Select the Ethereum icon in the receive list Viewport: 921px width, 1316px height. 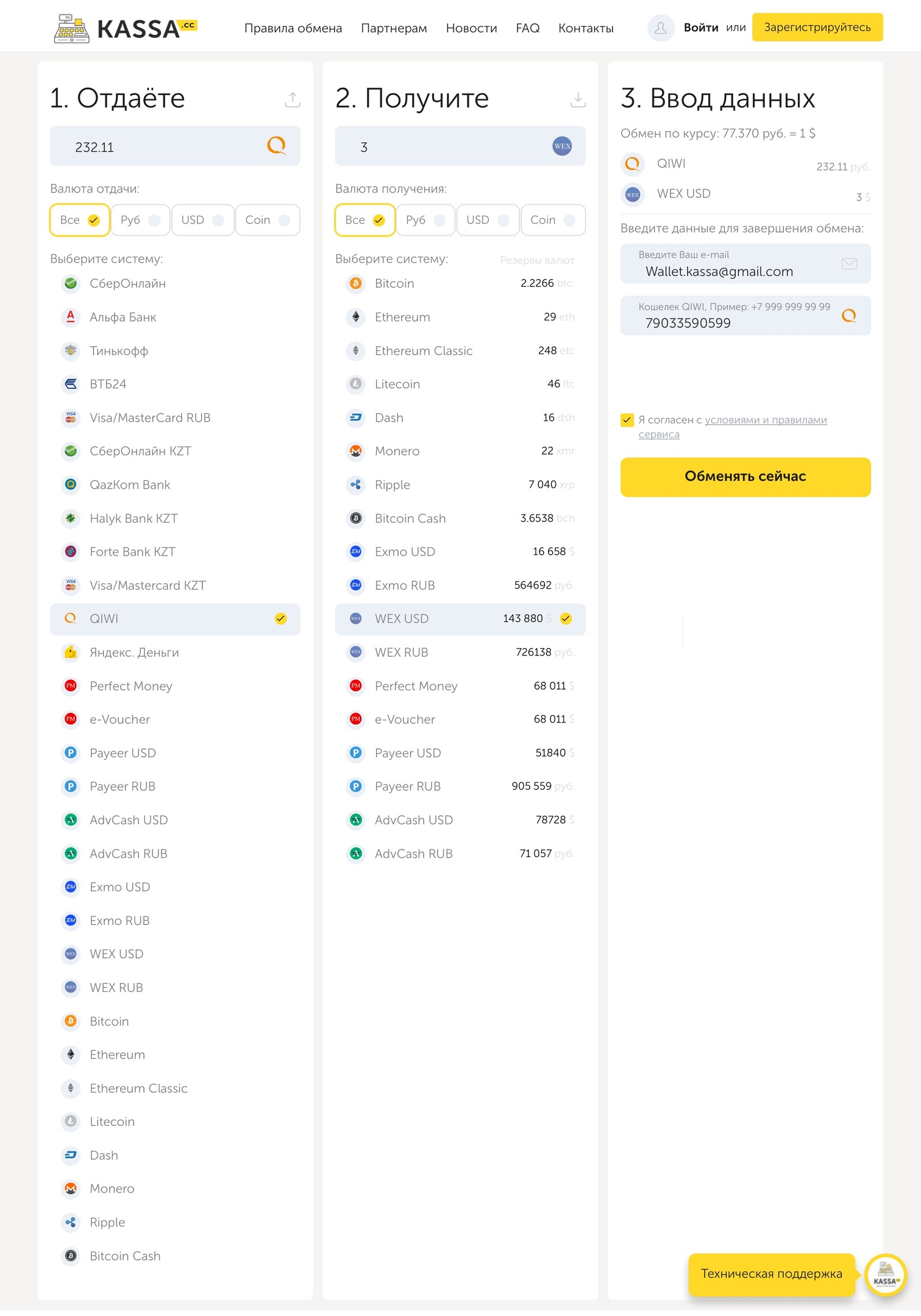pos(356,317)
